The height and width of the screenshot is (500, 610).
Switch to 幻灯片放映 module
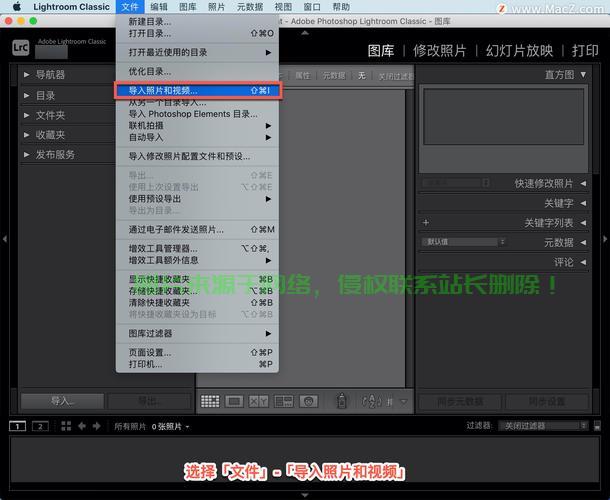519,51
